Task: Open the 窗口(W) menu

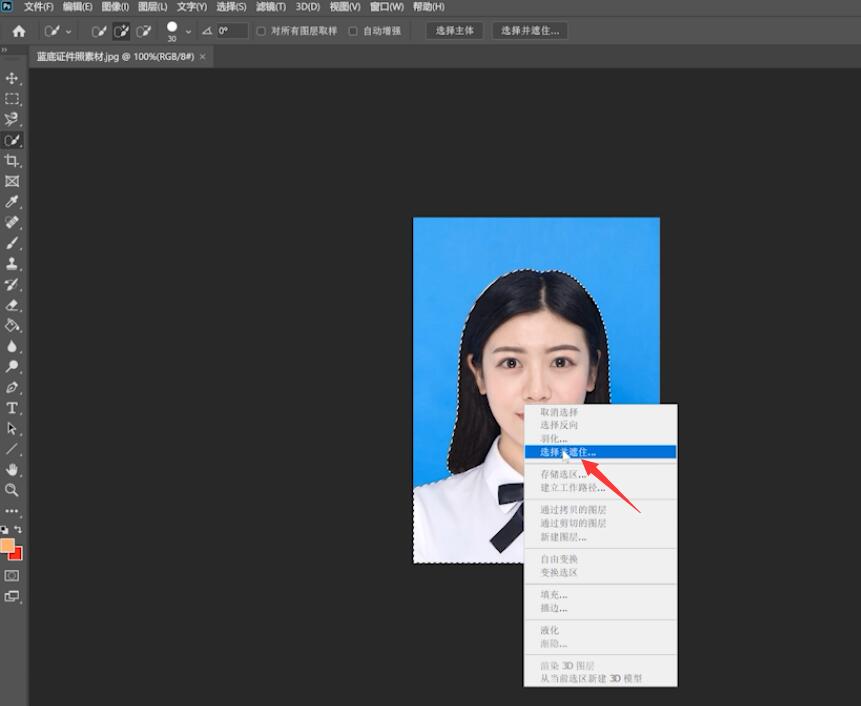Action: pyautogui.click(x=387, y=7)
